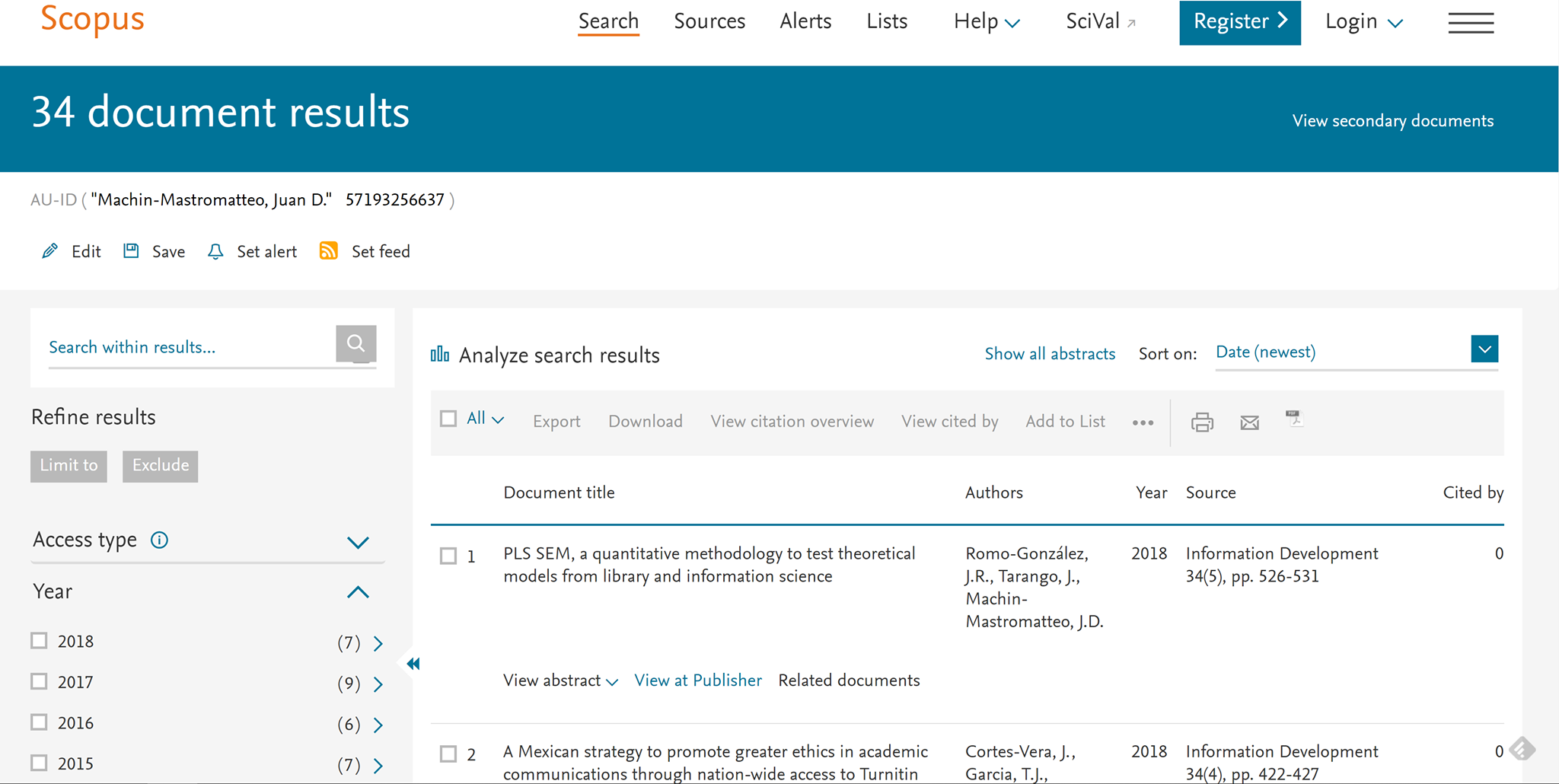The width and height of the screenshot is (1559, 784).
Task: Open the Sort on dropdown
Action: click(1484, 350)
